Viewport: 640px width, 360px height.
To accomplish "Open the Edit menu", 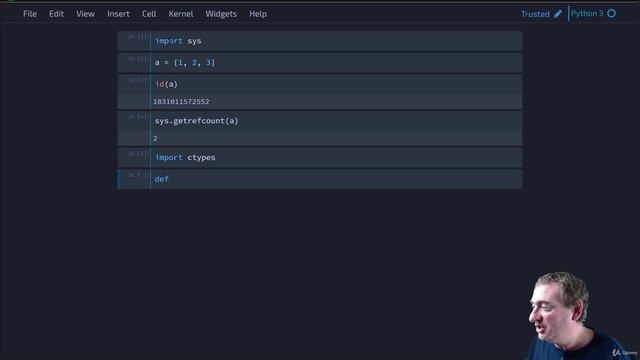I will pyautogui.click(x=56, y=14).
